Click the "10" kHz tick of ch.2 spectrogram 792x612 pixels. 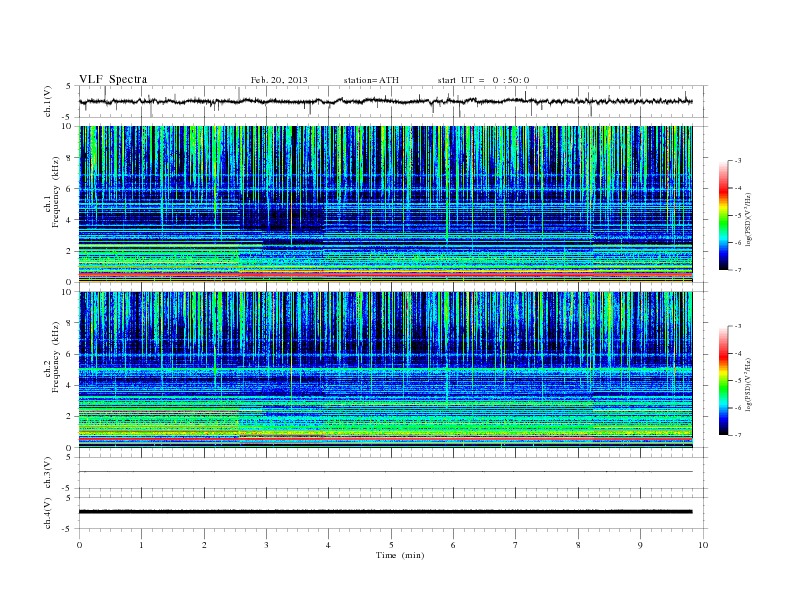(68, 292)
